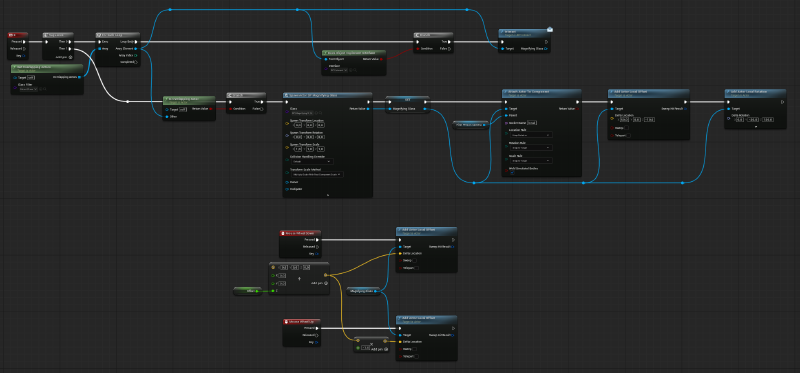Enable Sweep checkbox on top-right Add Actor Local Offset
Screen dimensions: 800x373
point(627,128)
